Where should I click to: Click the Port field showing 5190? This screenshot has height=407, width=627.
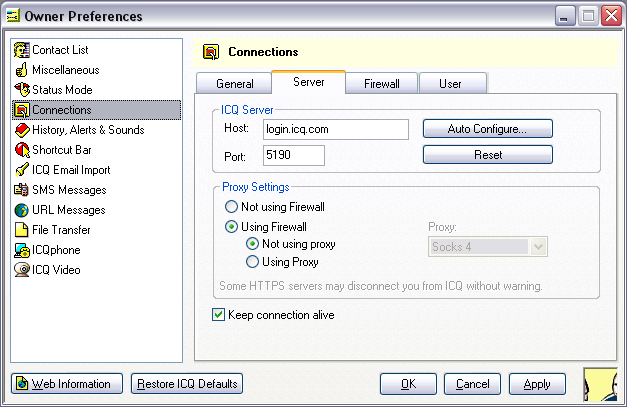tap(294, 155)
